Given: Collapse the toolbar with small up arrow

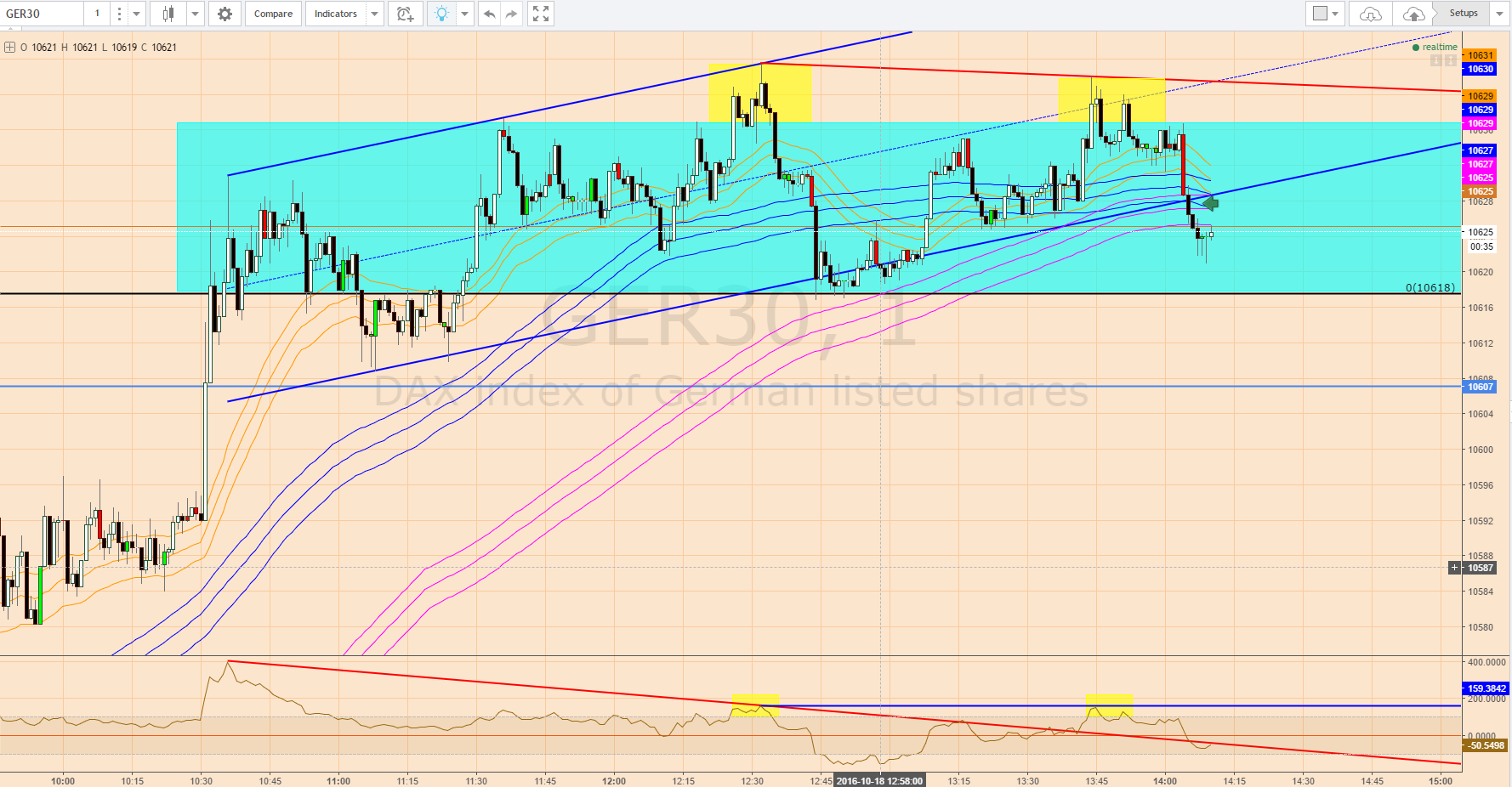Looking at the screenshot, I should [10, 30].
